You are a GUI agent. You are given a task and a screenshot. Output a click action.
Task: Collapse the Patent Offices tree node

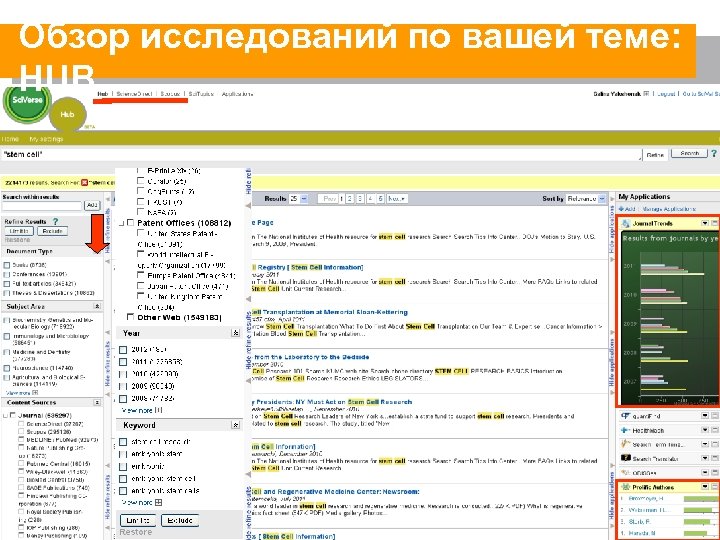[122, 224]
